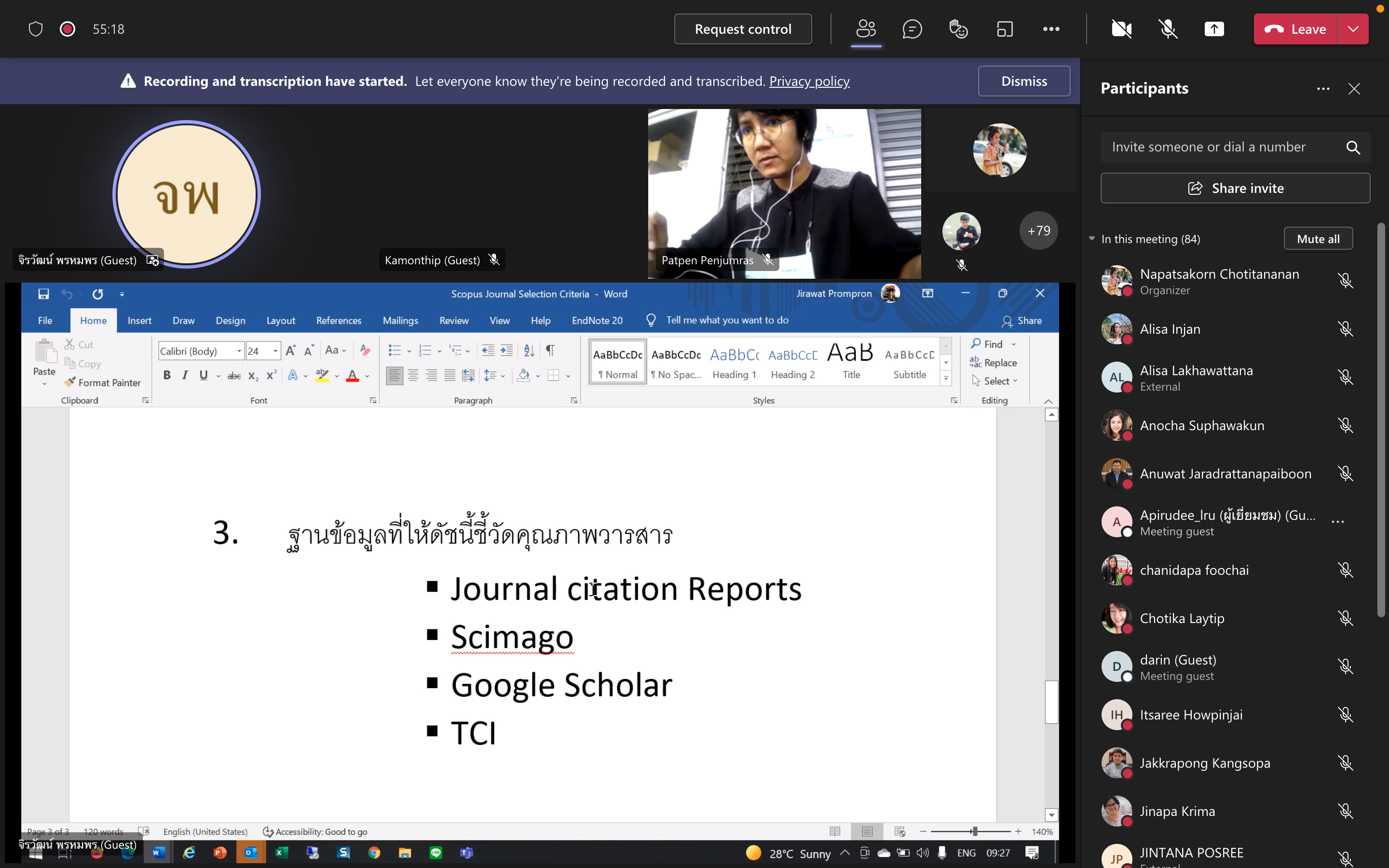Open the Privacy policy link
This screenshot has height=868, width=1389.
click(x=809, y=81)
